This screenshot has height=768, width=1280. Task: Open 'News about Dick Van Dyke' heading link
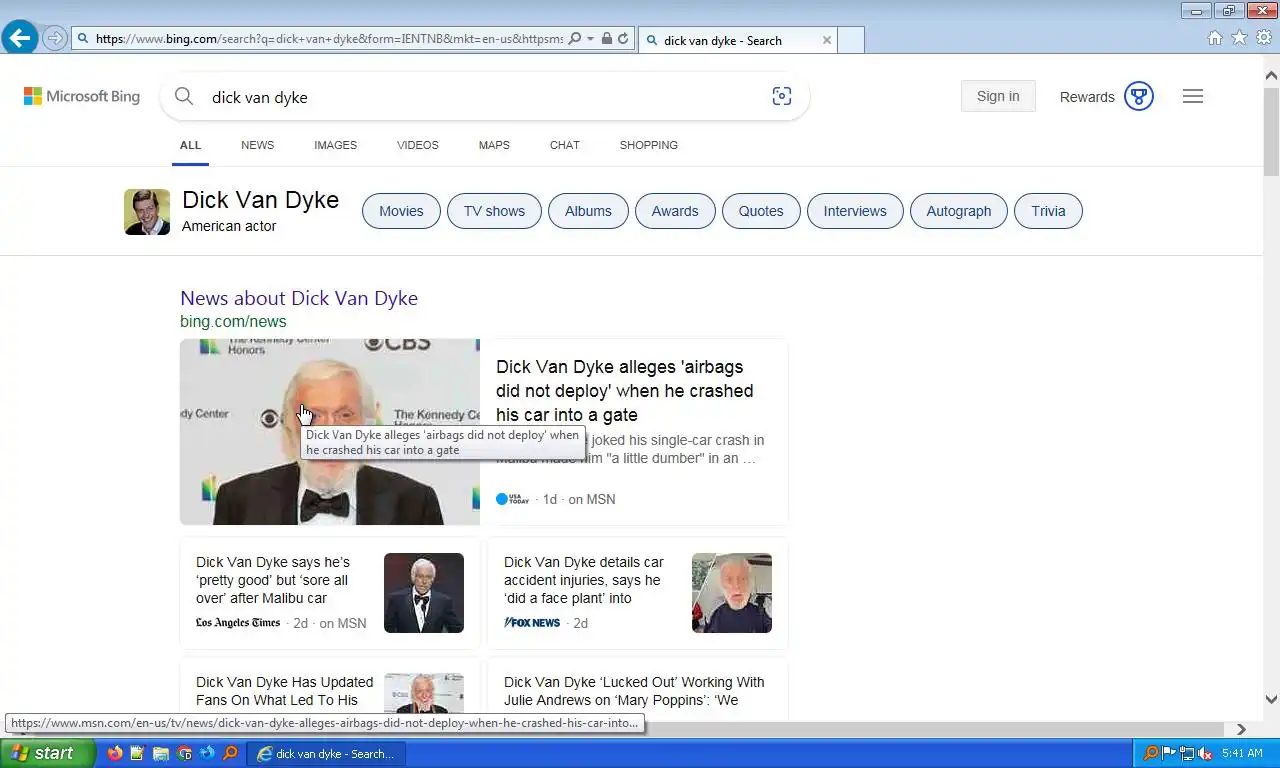299,298
